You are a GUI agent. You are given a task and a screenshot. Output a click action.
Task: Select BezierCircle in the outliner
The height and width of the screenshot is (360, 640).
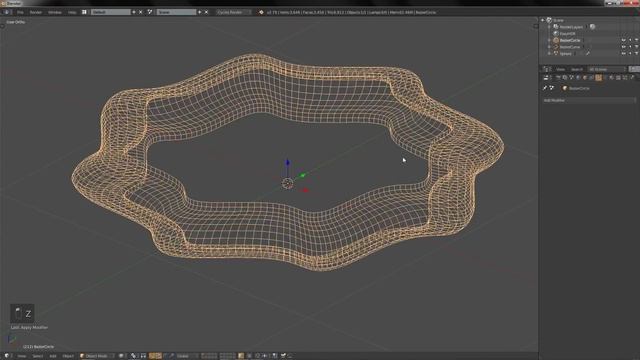[x=570, y=40]
